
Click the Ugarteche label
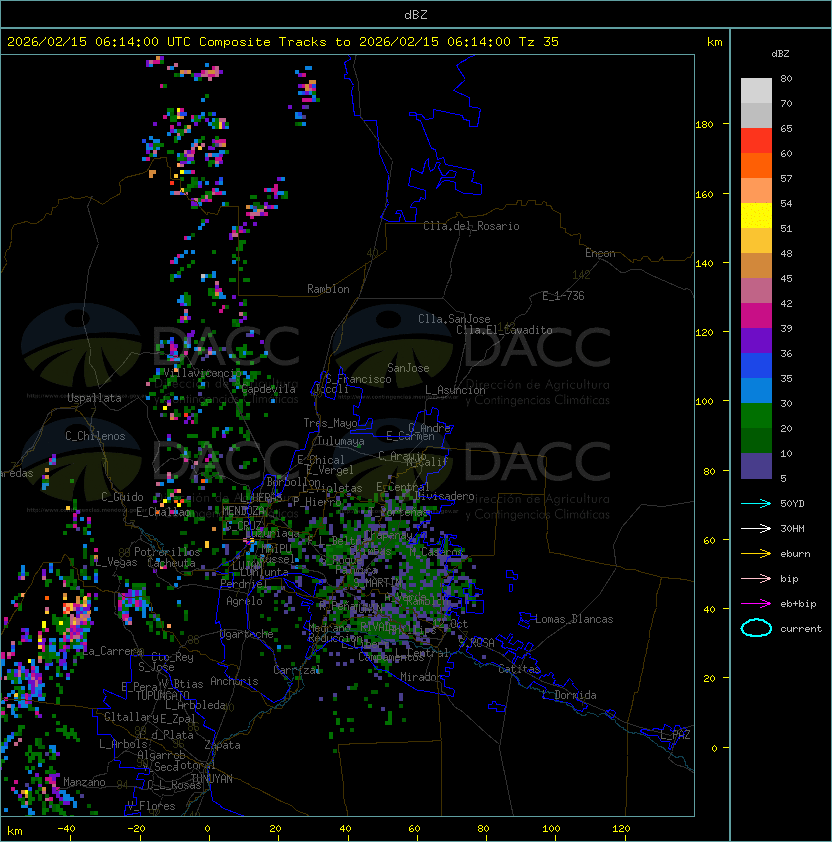tap(247, 634)
